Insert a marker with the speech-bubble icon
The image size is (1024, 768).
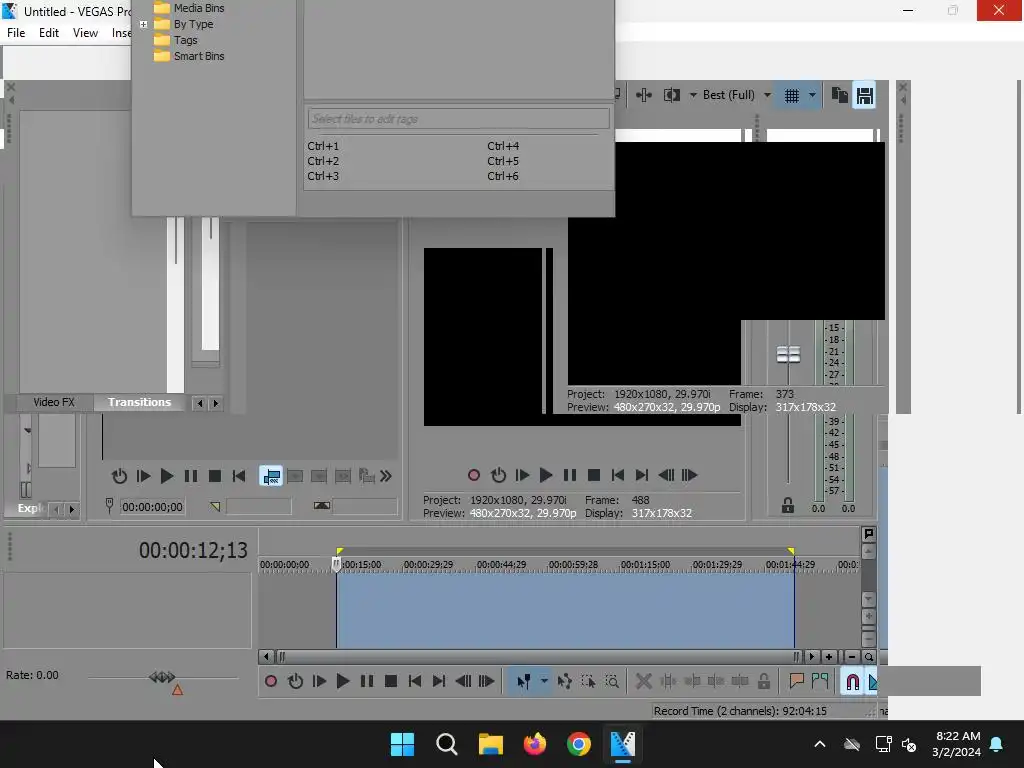[x=796, y=681]
